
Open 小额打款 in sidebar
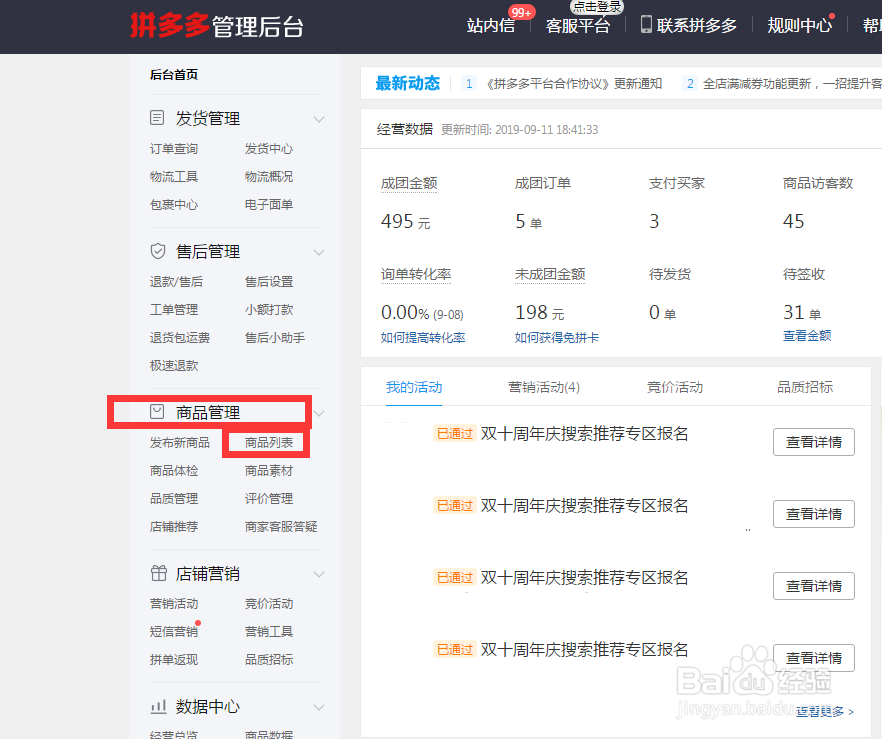tap(269, 310)
